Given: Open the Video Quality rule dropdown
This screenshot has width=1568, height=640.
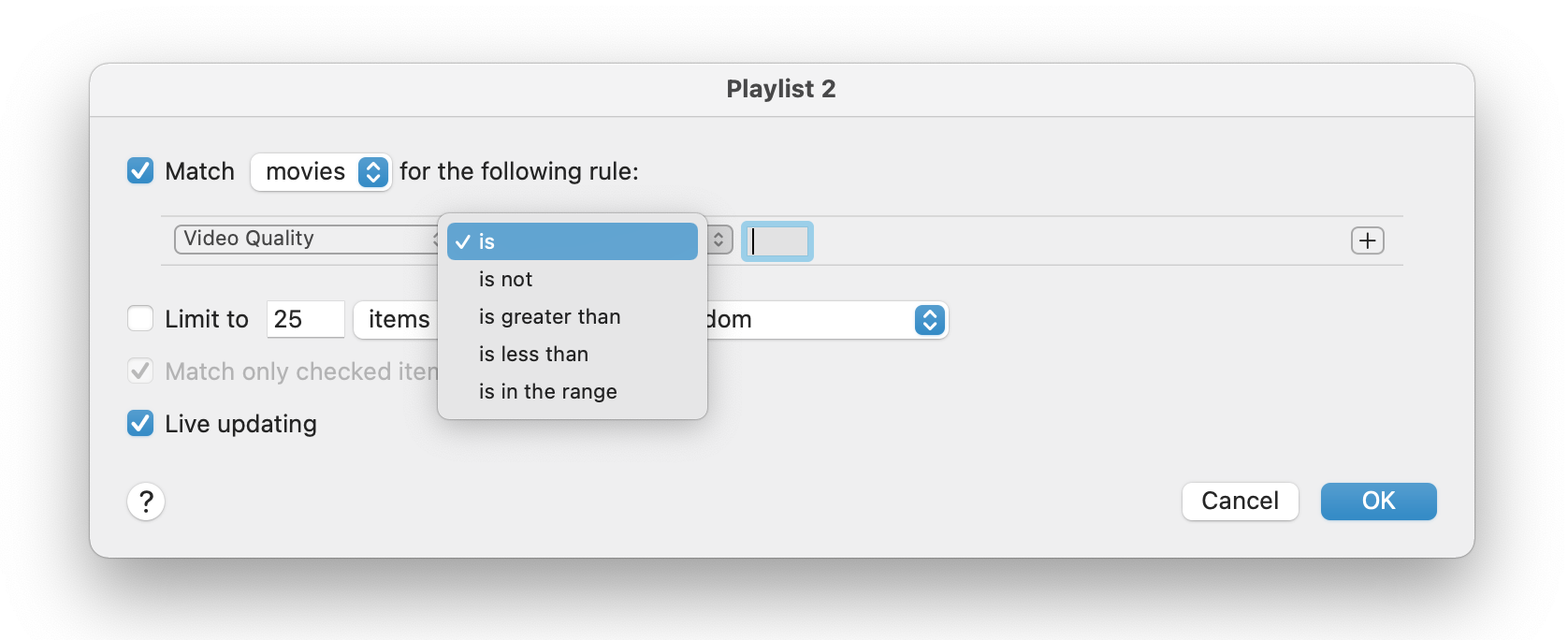Looking at the screenshot, I should pos(305,240).
